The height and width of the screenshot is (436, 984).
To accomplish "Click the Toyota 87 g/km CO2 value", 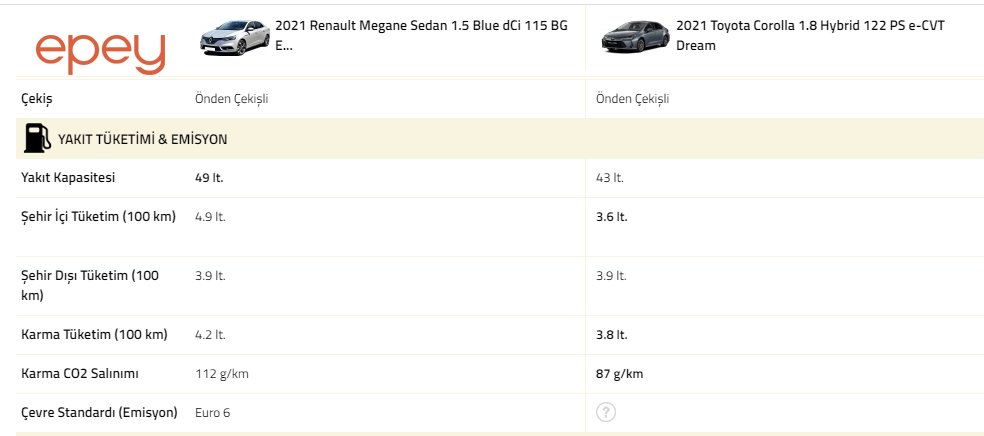I will [619, 374].
